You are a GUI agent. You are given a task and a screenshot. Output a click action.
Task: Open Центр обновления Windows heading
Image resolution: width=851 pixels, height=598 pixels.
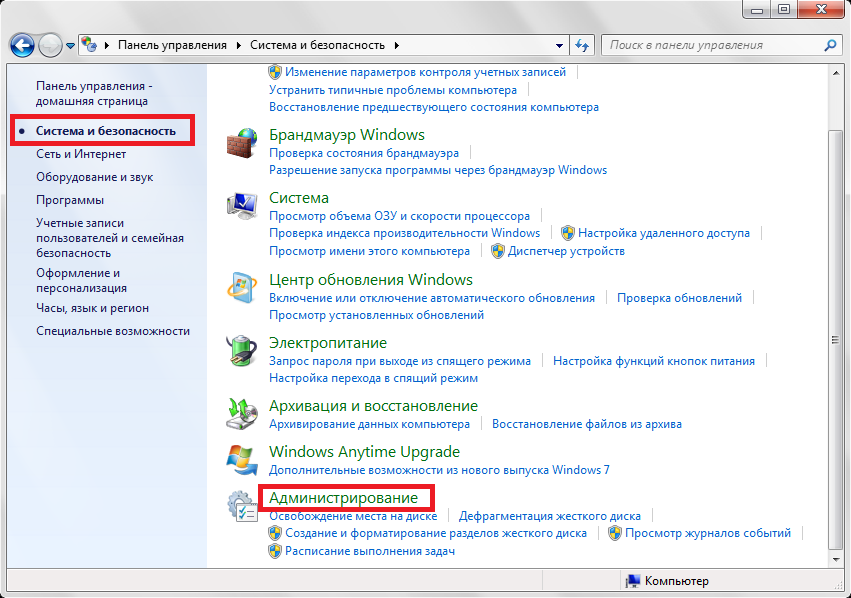[371, 279]
